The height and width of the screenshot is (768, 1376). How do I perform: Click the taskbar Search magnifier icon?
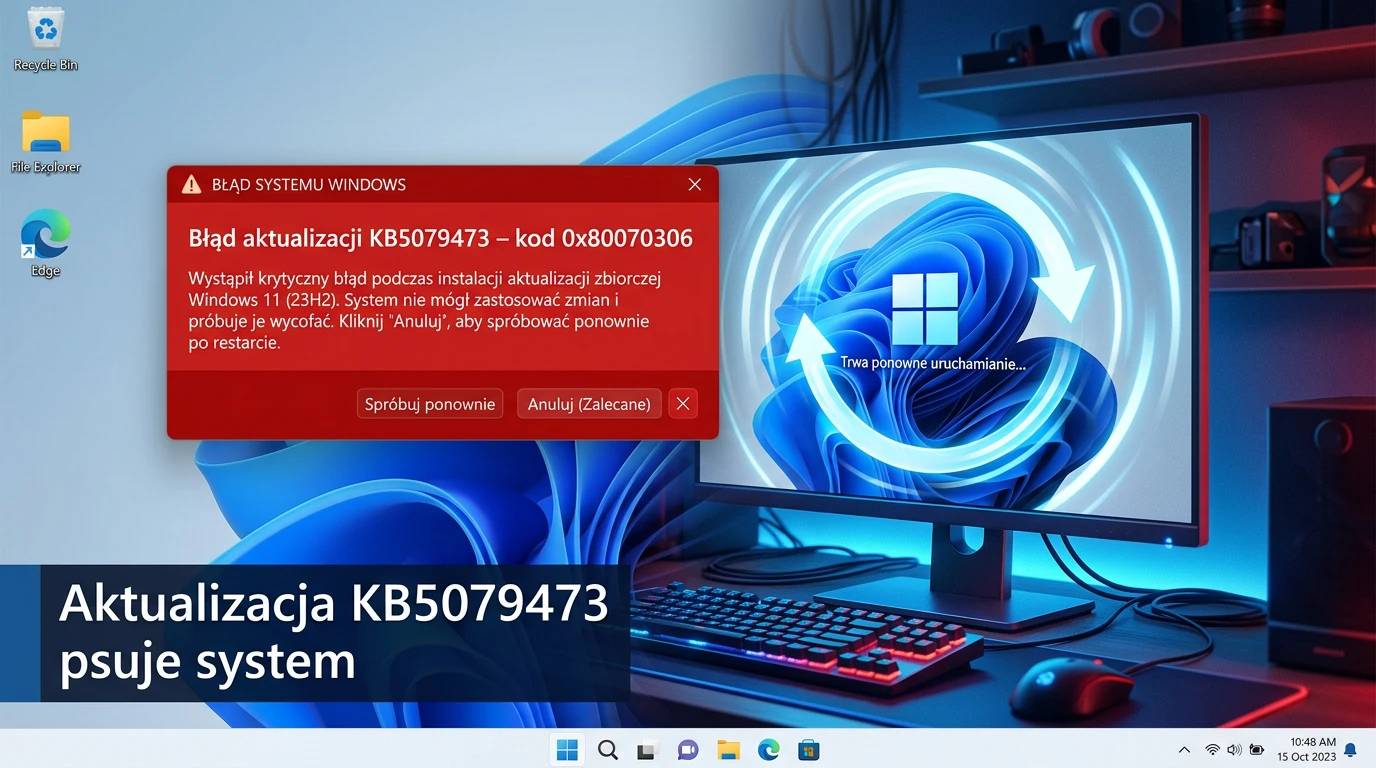(607, 749)
